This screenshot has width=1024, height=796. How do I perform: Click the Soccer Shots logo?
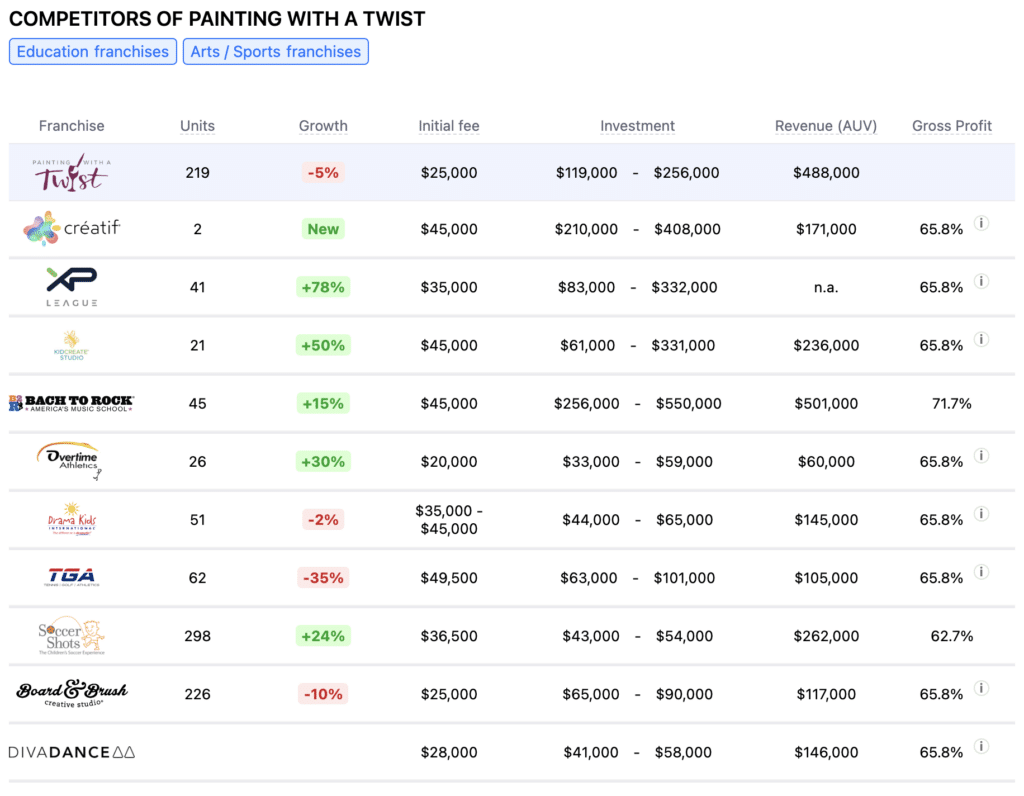tap(71, 635)
